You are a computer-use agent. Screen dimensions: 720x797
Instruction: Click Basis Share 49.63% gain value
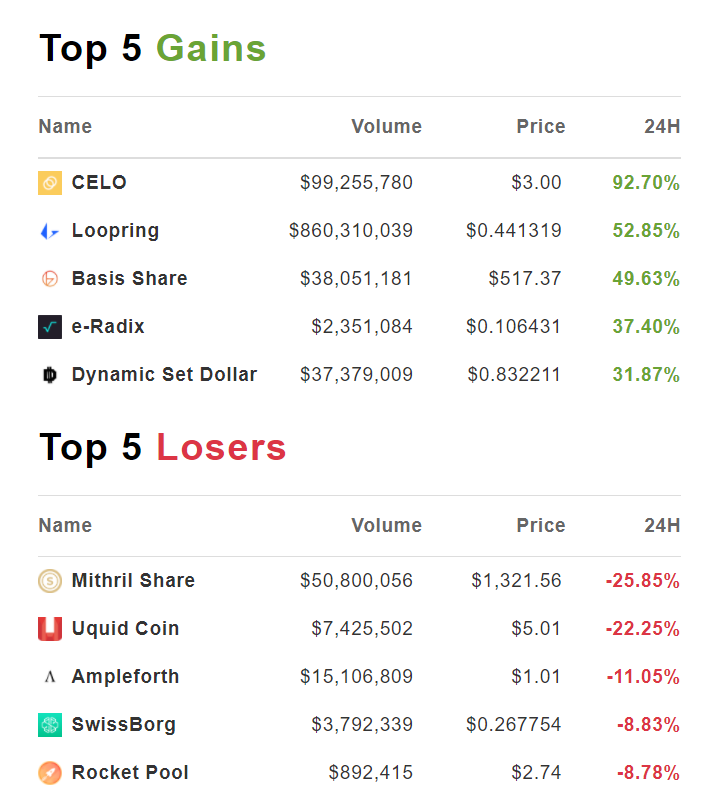point(646,279)
